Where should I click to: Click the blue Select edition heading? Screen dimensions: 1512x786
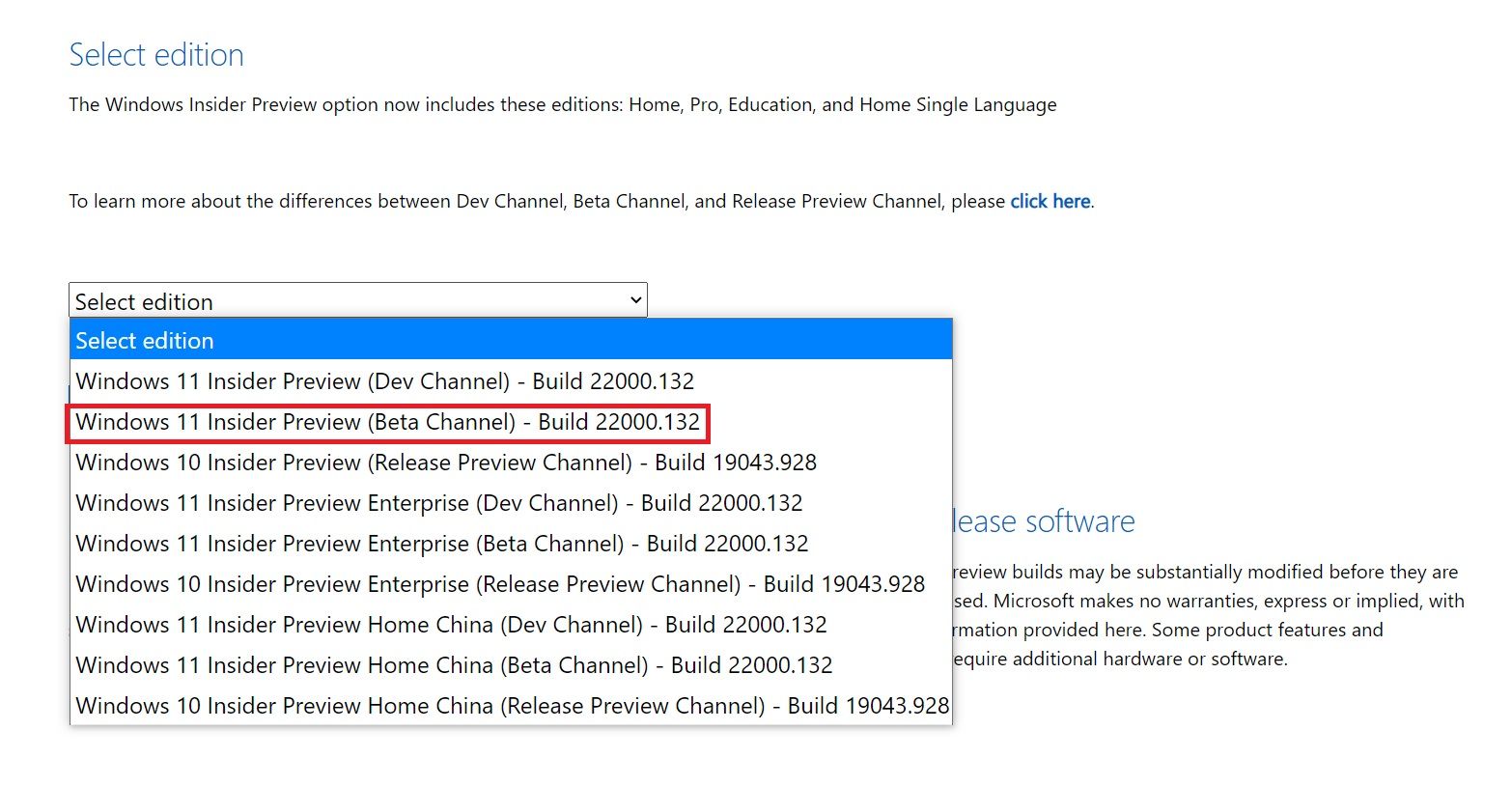(x=155, y=55)
